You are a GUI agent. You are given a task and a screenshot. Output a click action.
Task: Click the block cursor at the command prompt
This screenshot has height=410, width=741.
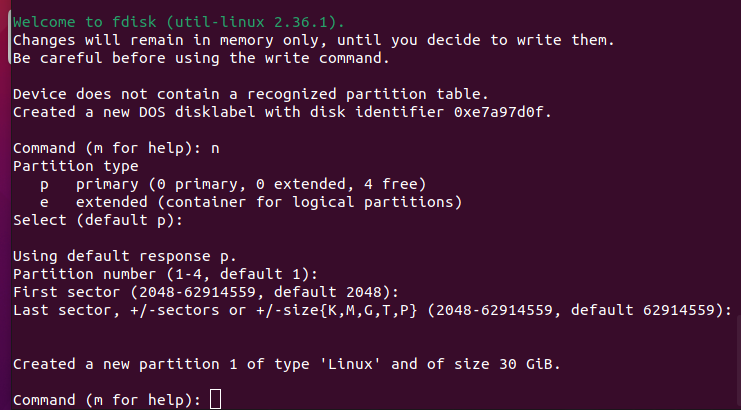(216, 400)
